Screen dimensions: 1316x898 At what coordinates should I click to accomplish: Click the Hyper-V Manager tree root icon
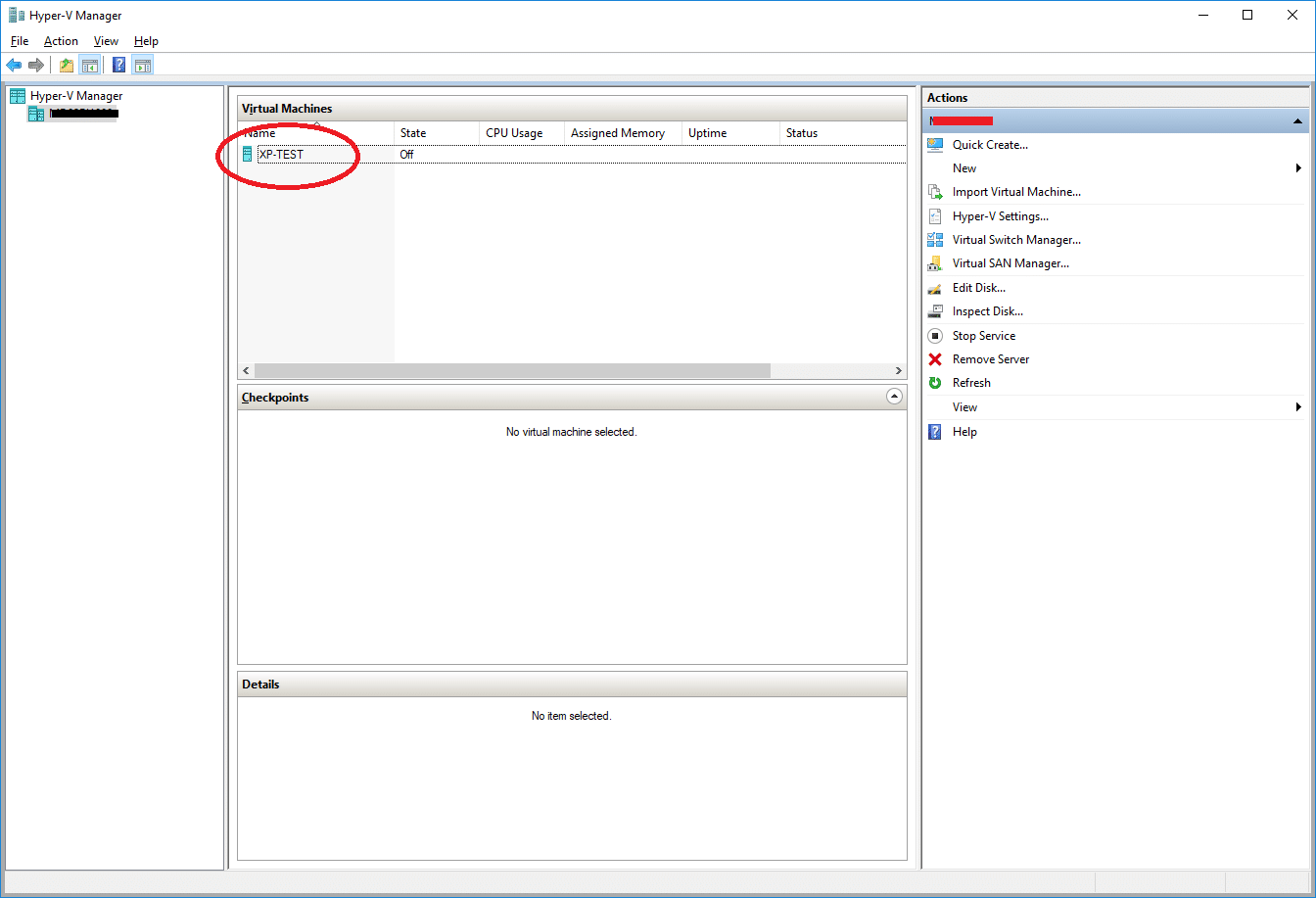[18, 96]
